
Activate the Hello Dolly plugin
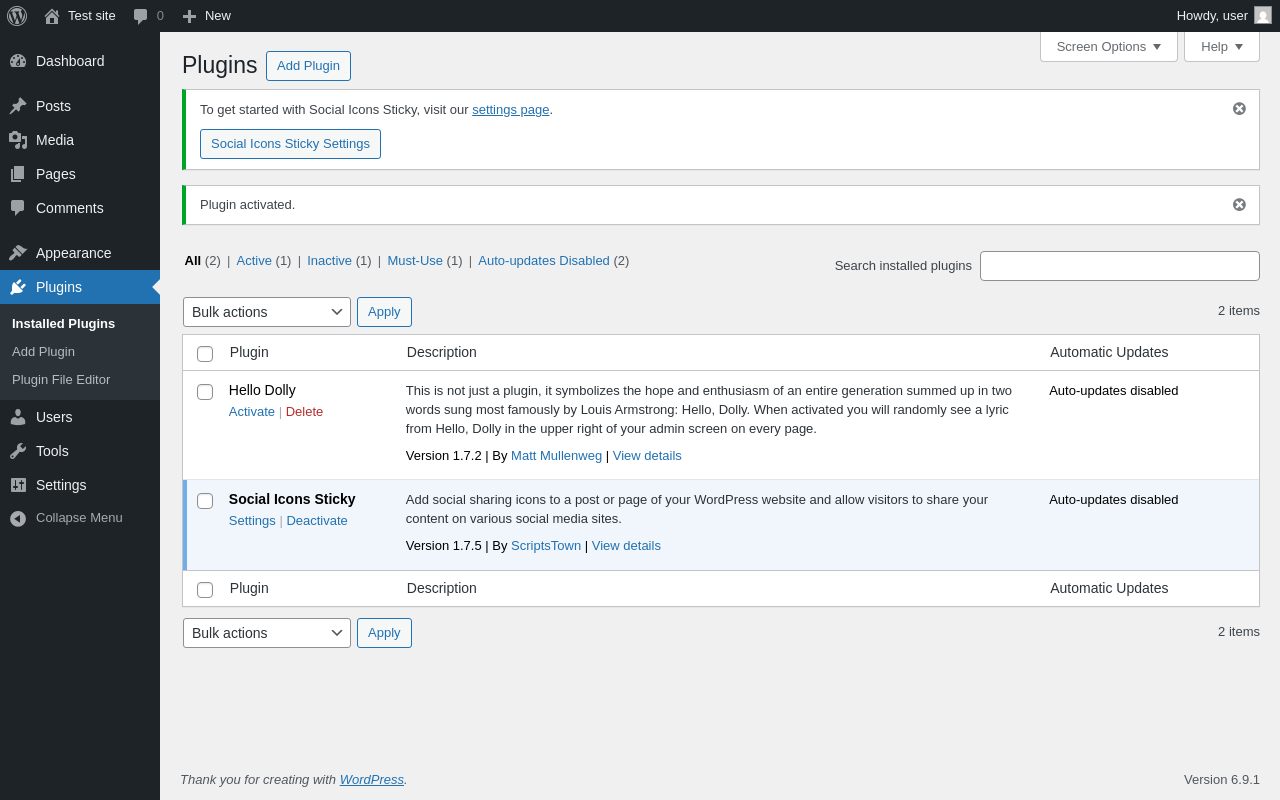coord(252,412)
